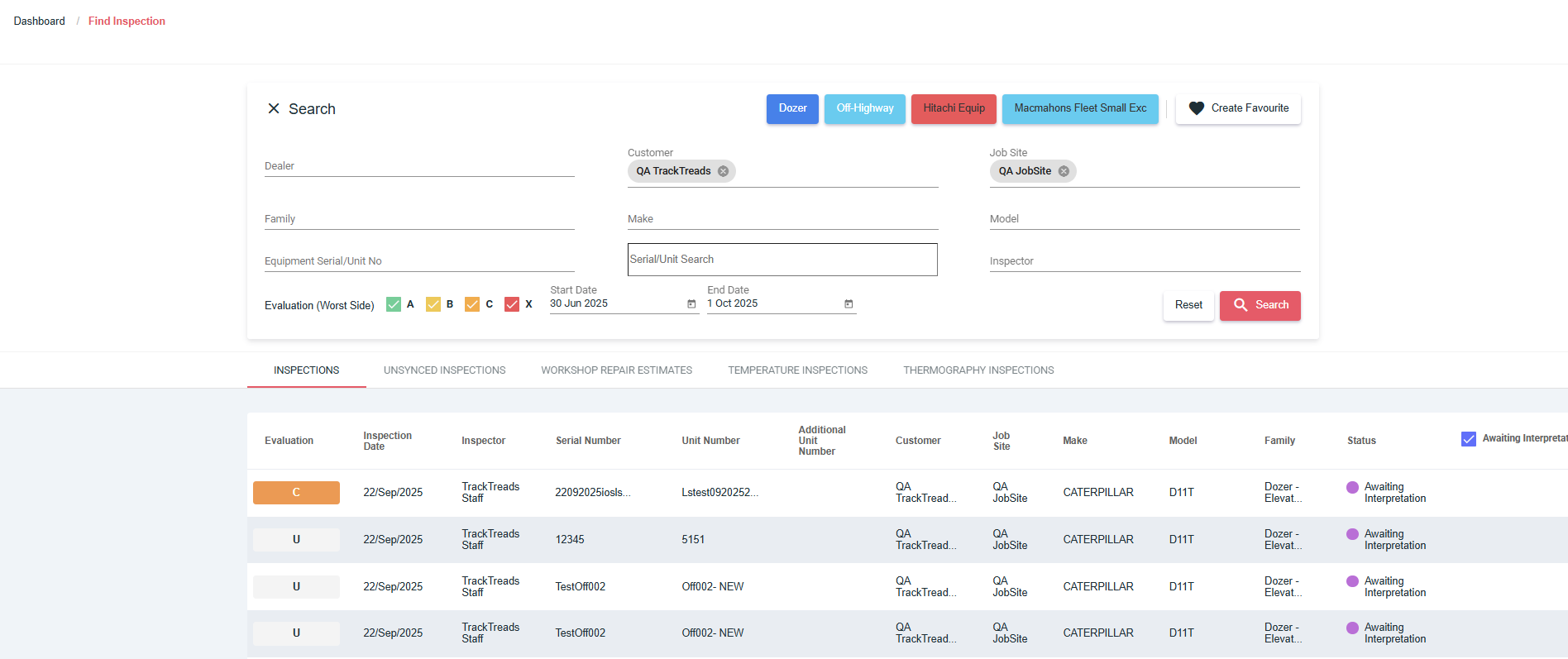The height and width of the screenshot is (659, 1568).
Task: Open the Inspector dropdown field
Action: (1145, 261)
